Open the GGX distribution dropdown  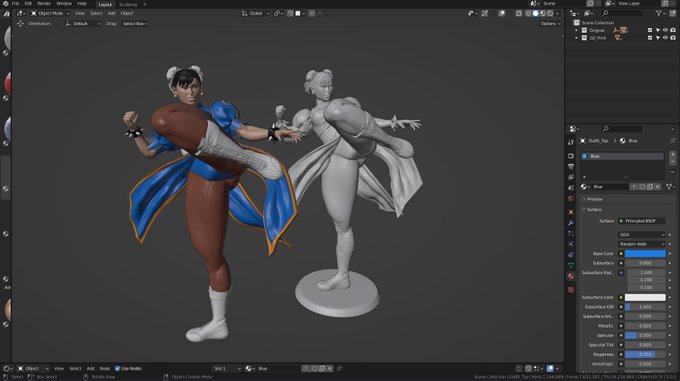pos(642,234)
